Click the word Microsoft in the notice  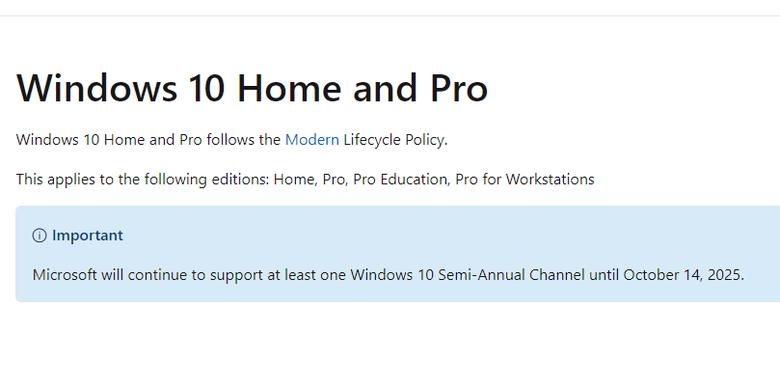(x=65, y=275)
